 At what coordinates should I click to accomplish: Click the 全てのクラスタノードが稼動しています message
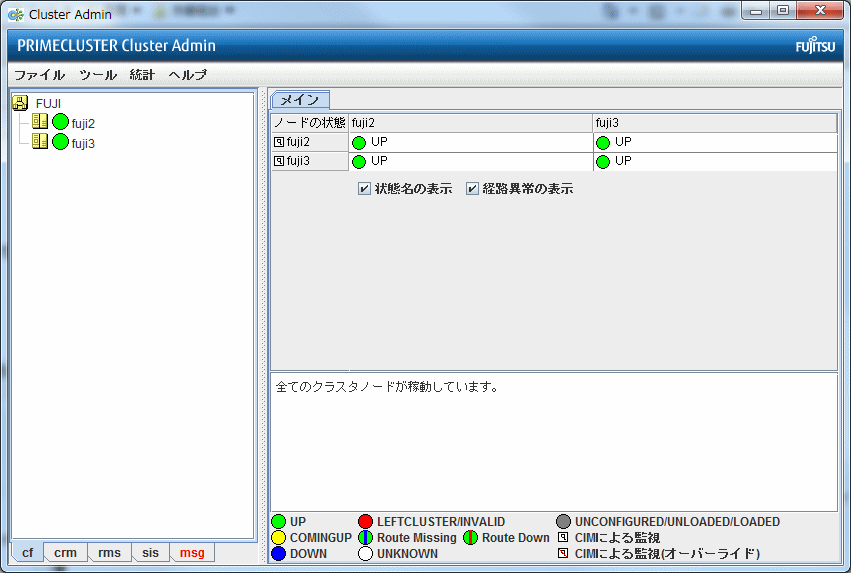pyautogui.click(x=387, y=387)
